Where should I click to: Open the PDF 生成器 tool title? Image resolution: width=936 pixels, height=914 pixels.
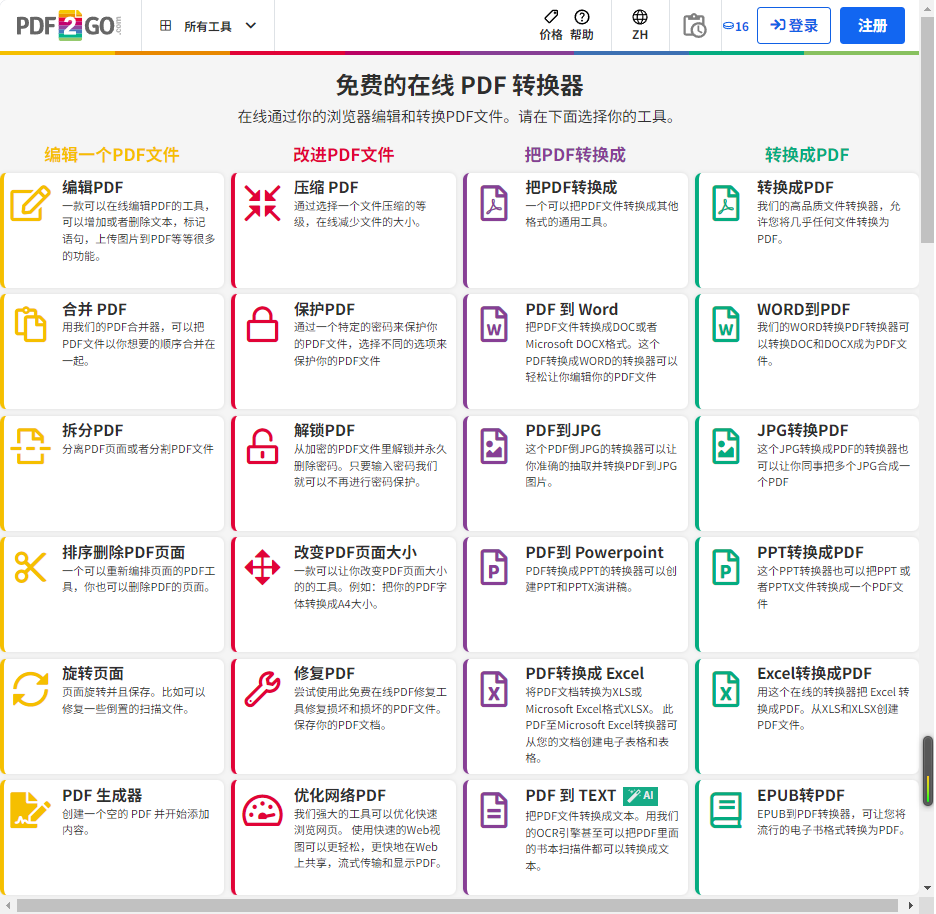102,795
